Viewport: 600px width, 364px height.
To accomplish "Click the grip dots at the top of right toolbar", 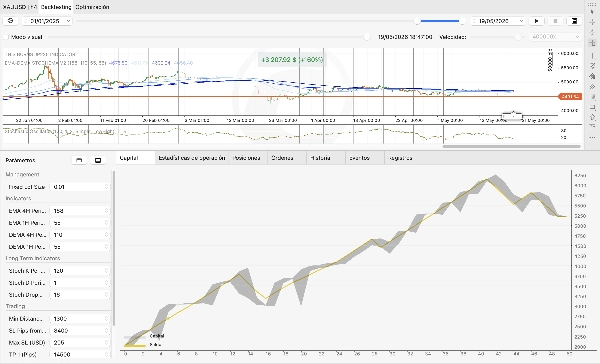I will coord(592,4).
